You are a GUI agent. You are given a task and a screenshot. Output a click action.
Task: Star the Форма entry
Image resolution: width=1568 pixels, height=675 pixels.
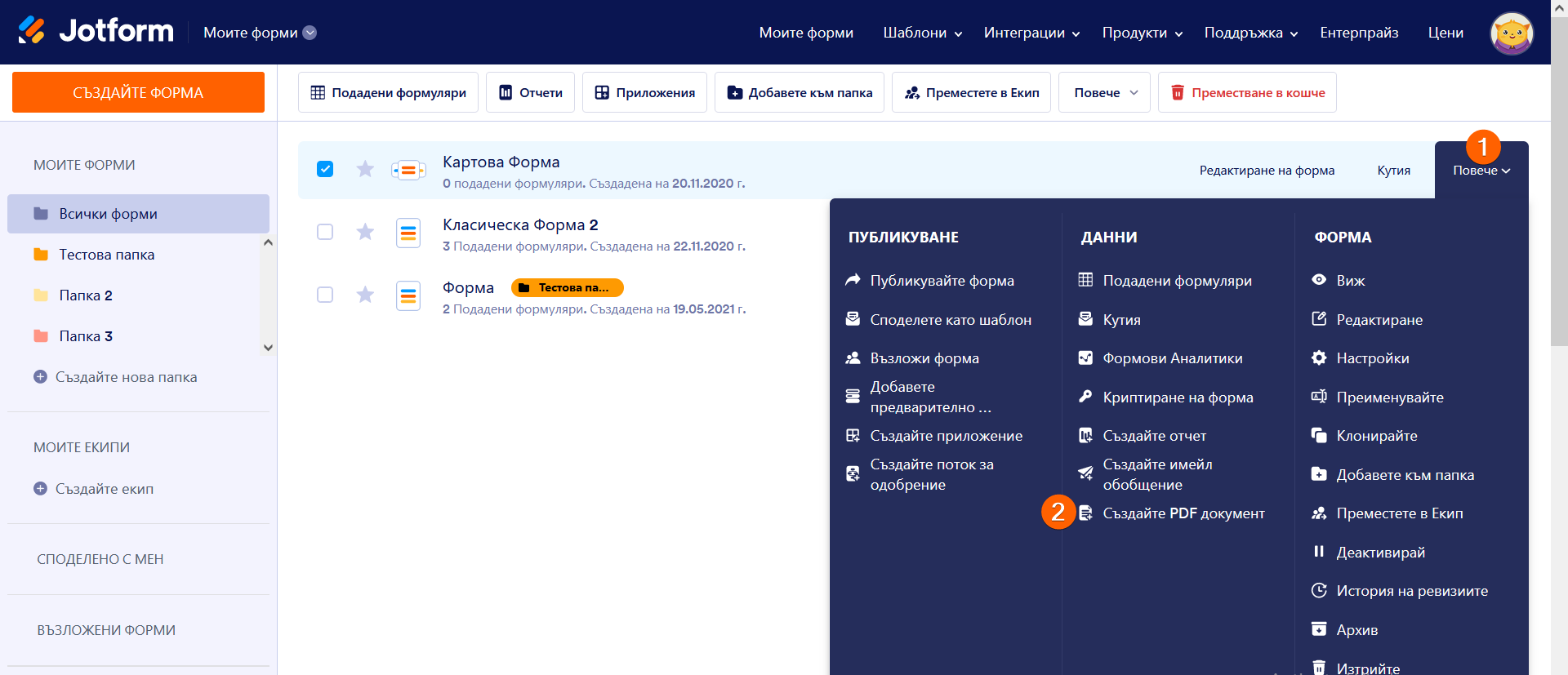click(365, 295)
